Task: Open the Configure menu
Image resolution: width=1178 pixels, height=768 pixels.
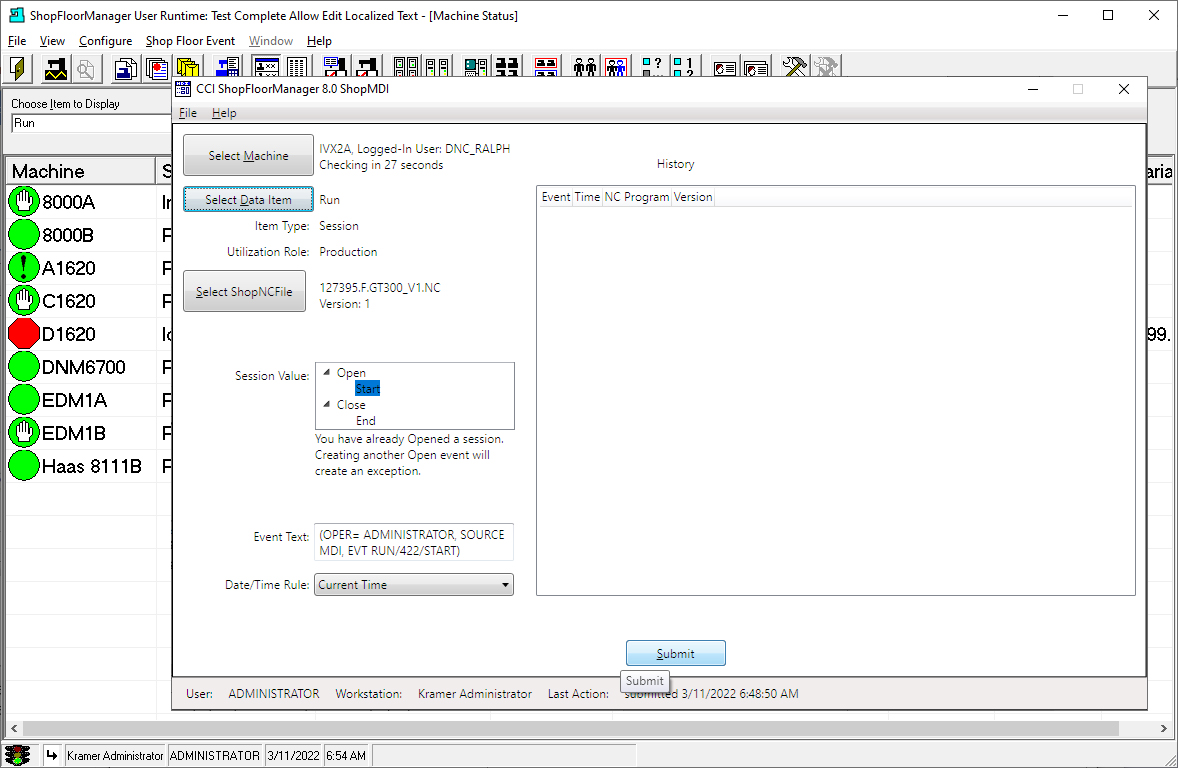Action: point(105,41)
